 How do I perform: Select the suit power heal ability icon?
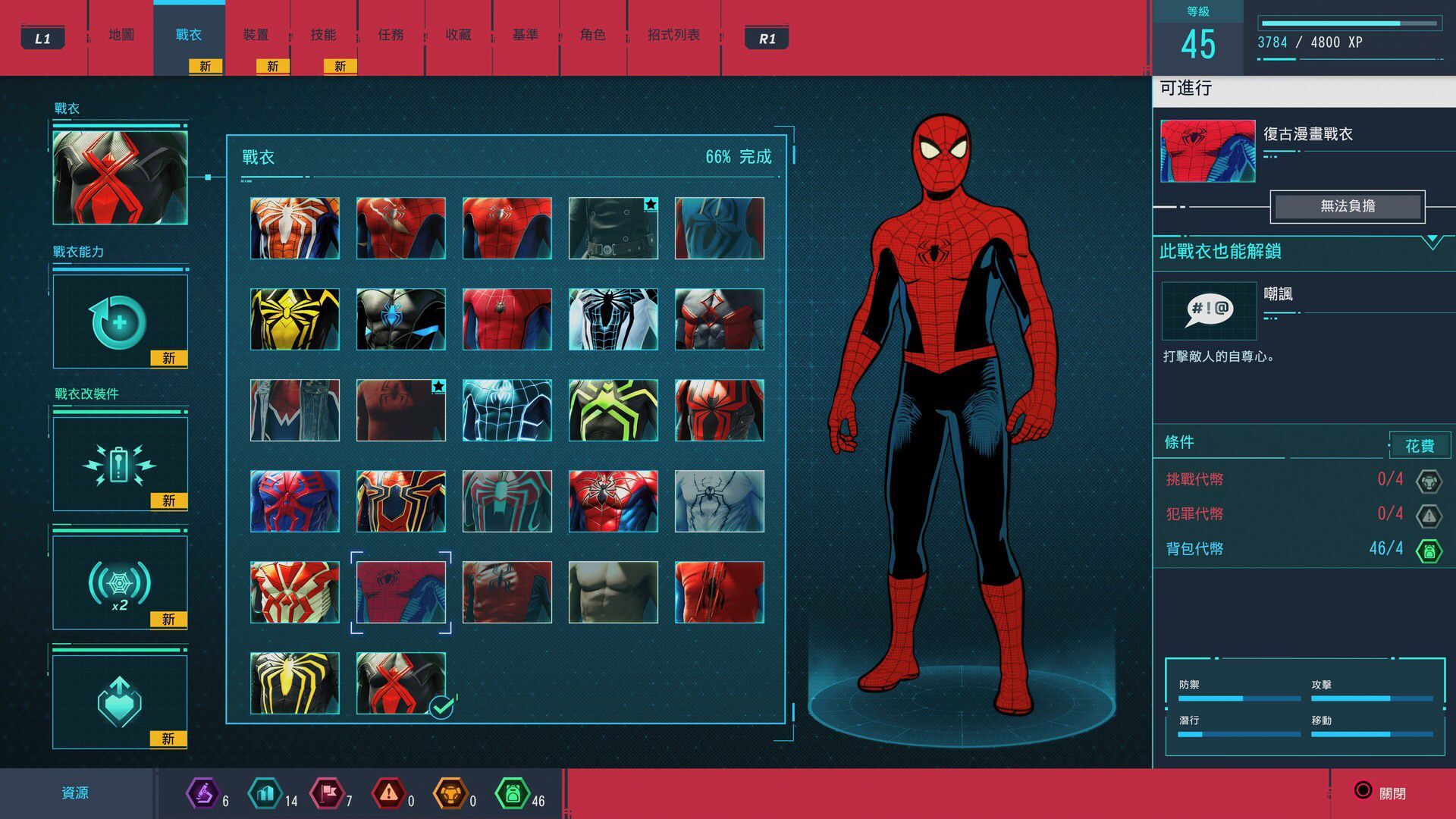(x=120, y=322)
